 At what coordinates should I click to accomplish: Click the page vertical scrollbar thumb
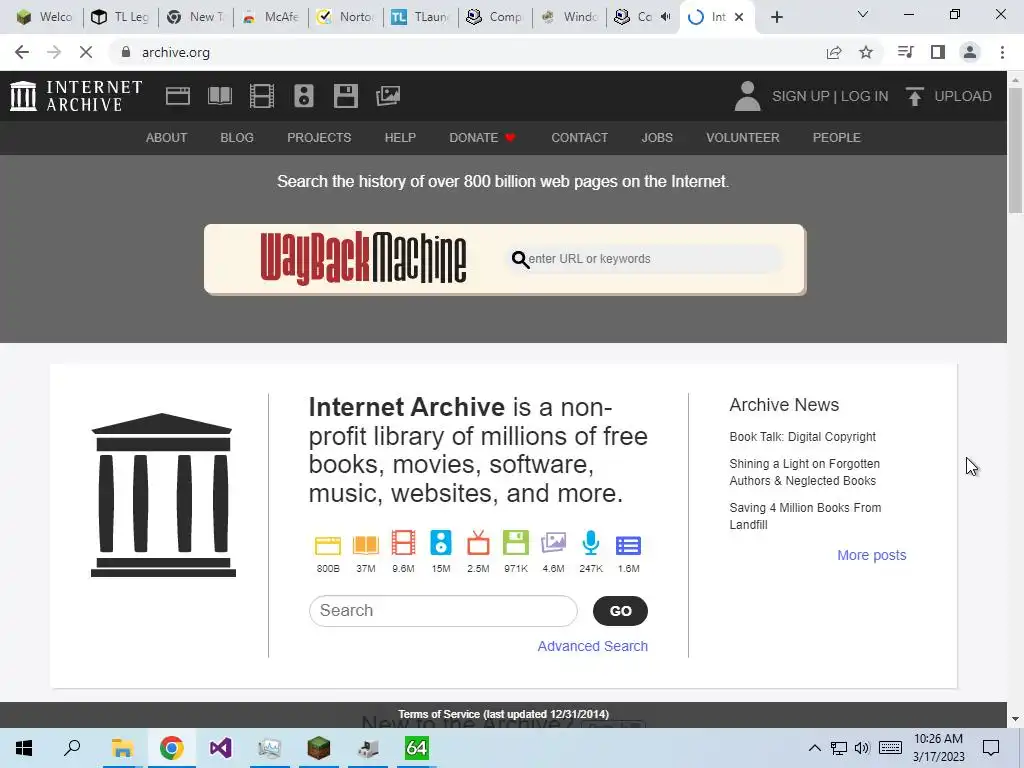pos(1015,149)
